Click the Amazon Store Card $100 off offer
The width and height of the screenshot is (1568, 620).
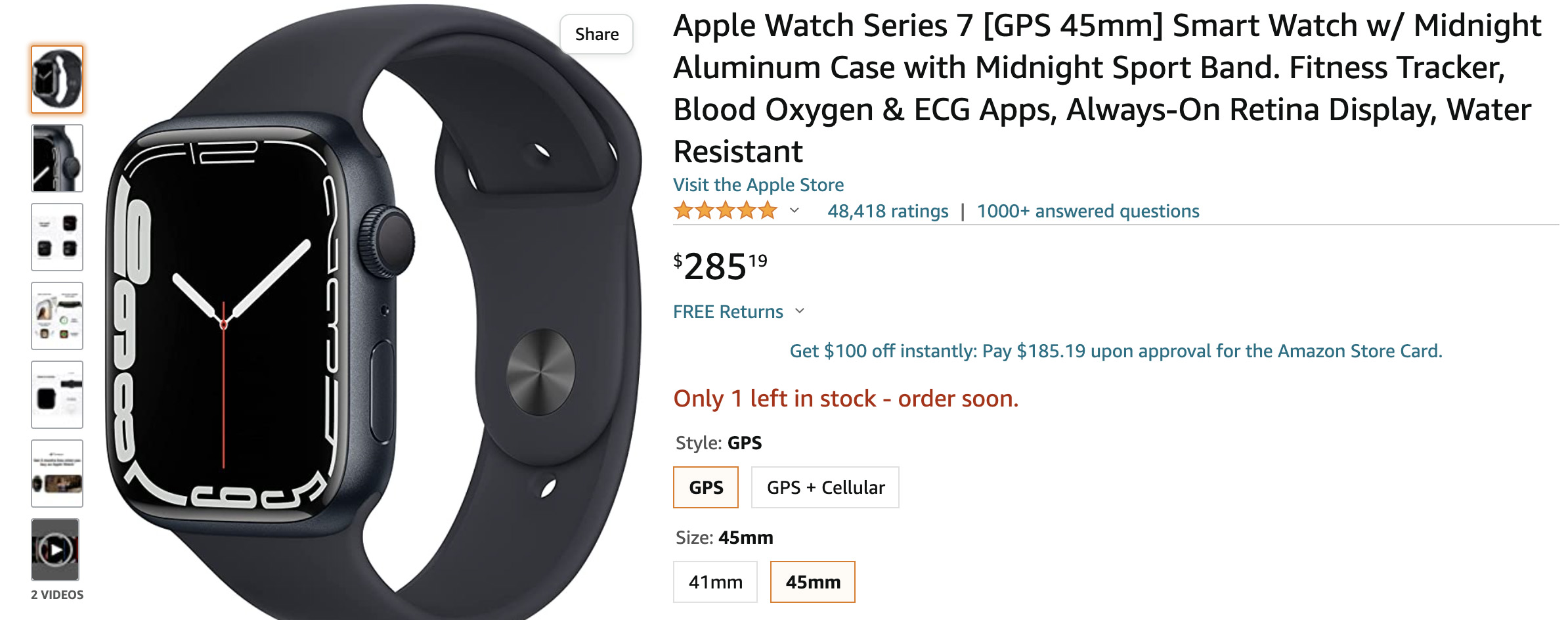tap(1116, 351)
